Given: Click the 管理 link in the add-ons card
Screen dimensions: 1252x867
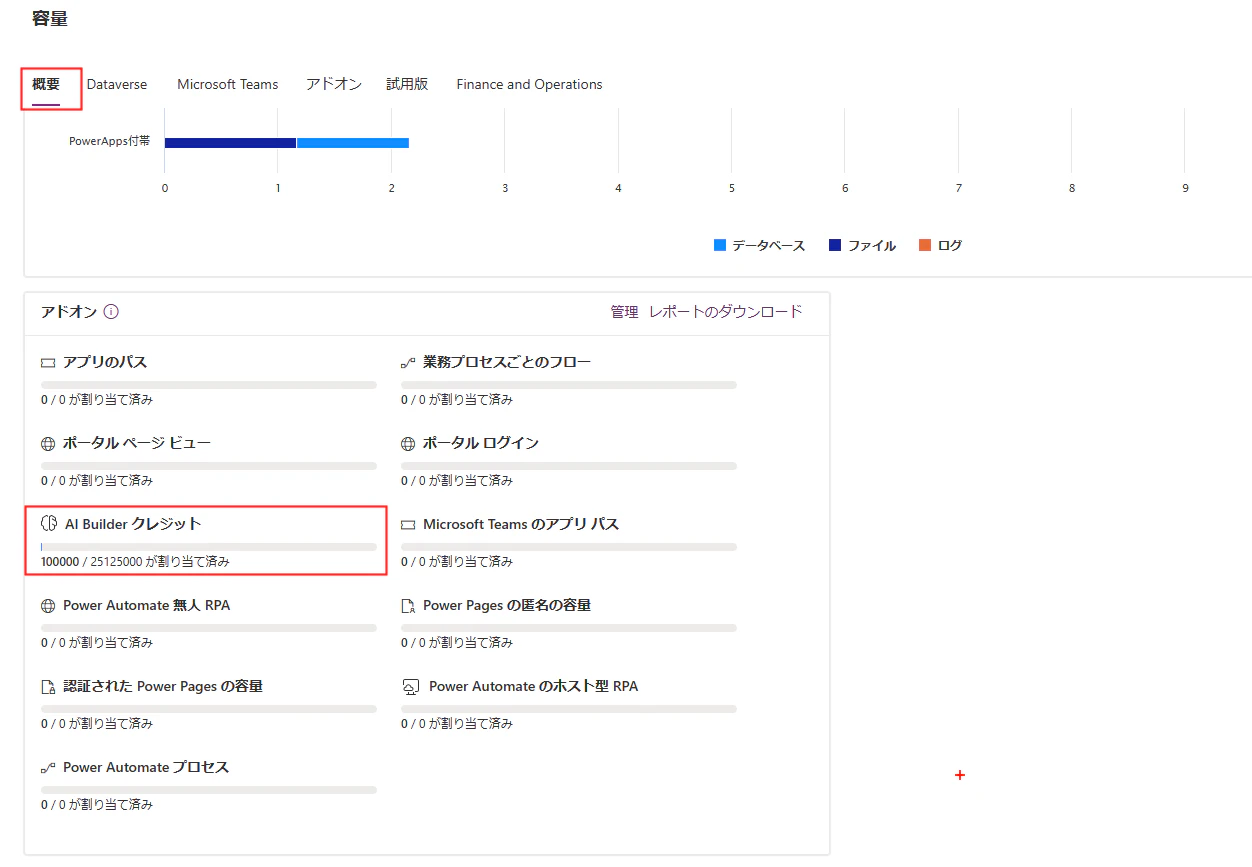Looking at the screenshot, I should [624, 312].
